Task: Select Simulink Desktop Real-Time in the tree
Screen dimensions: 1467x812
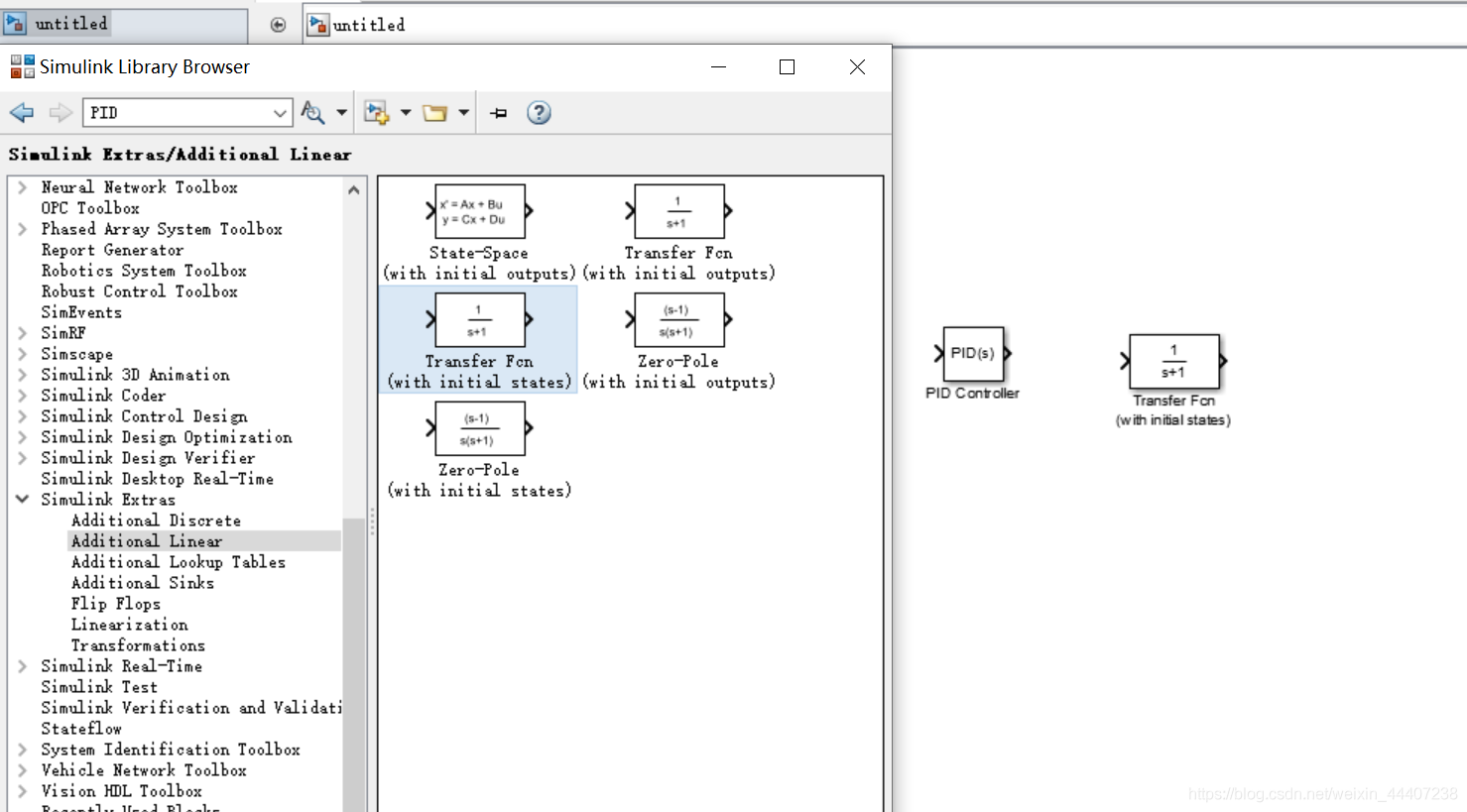Action: 157,479
